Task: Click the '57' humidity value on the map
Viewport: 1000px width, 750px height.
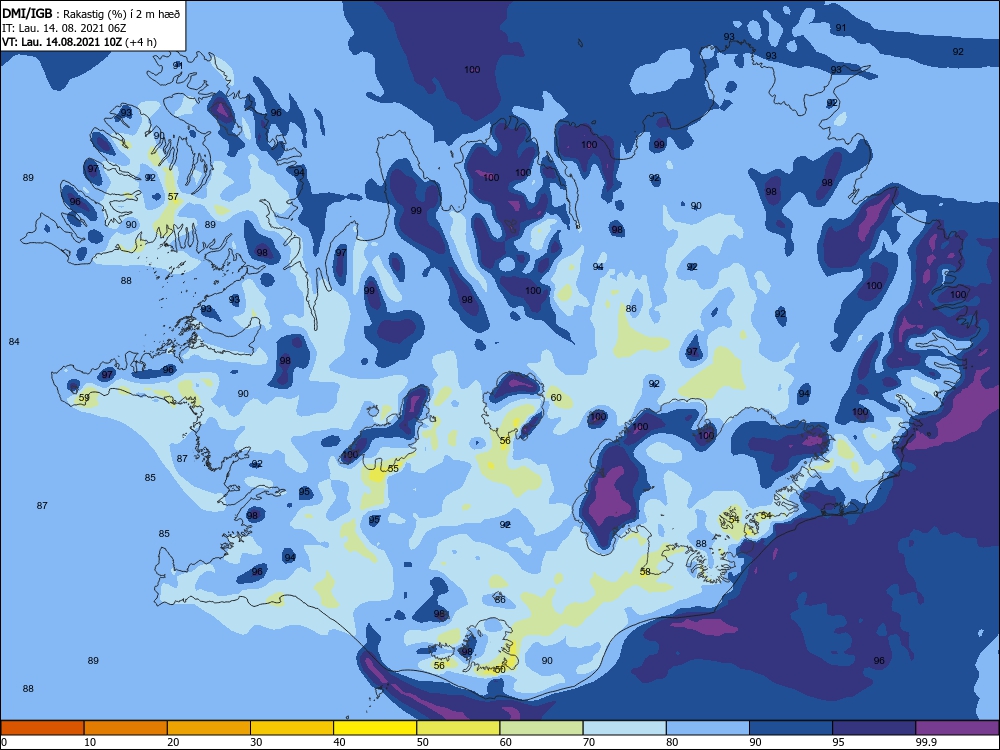Action: click(173, 196)
